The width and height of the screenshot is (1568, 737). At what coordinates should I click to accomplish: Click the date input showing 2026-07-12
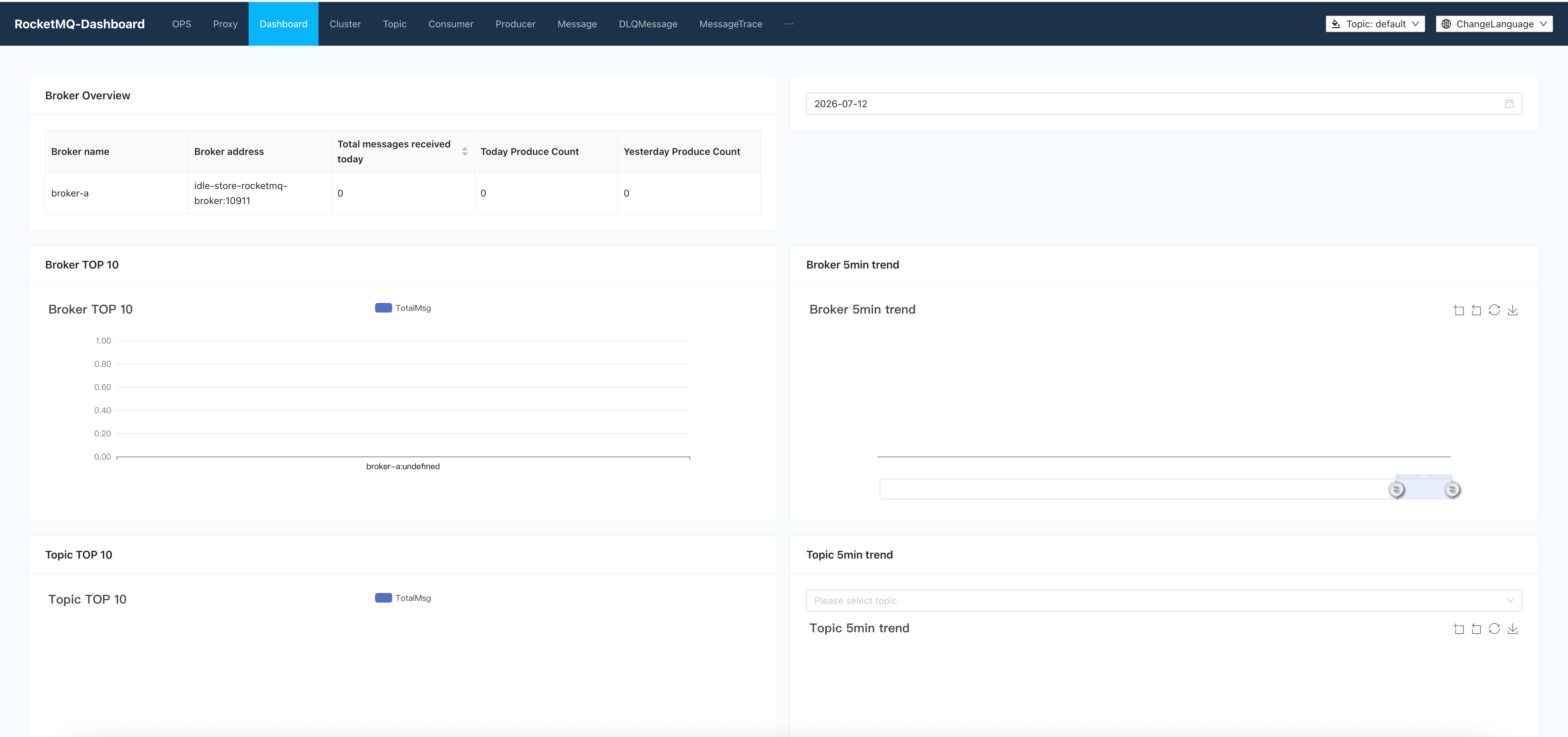coord(1164,103)
